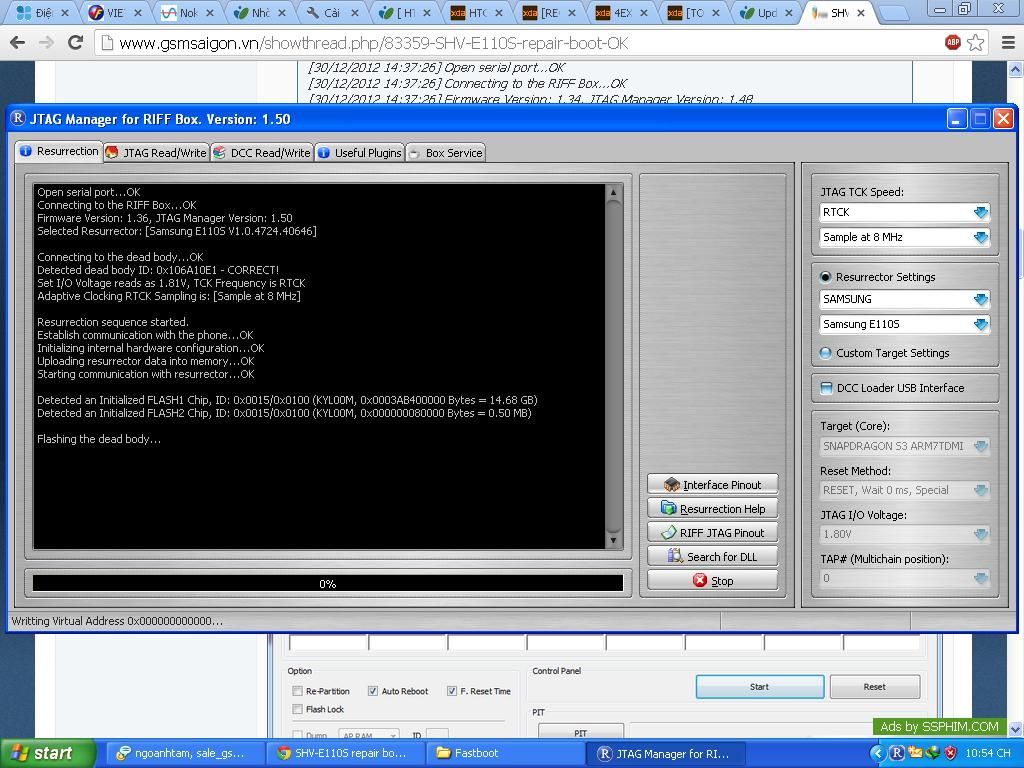Viewport: 1024px width, 768px height.
Task: Enable Flash Lock checkbox
Action: (298, 709)
